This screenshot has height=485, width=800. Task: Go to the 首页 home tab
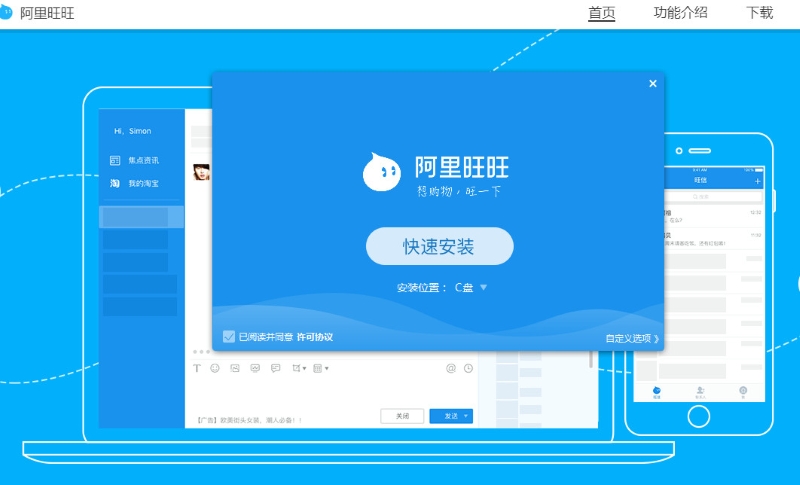tap(602, 13)
